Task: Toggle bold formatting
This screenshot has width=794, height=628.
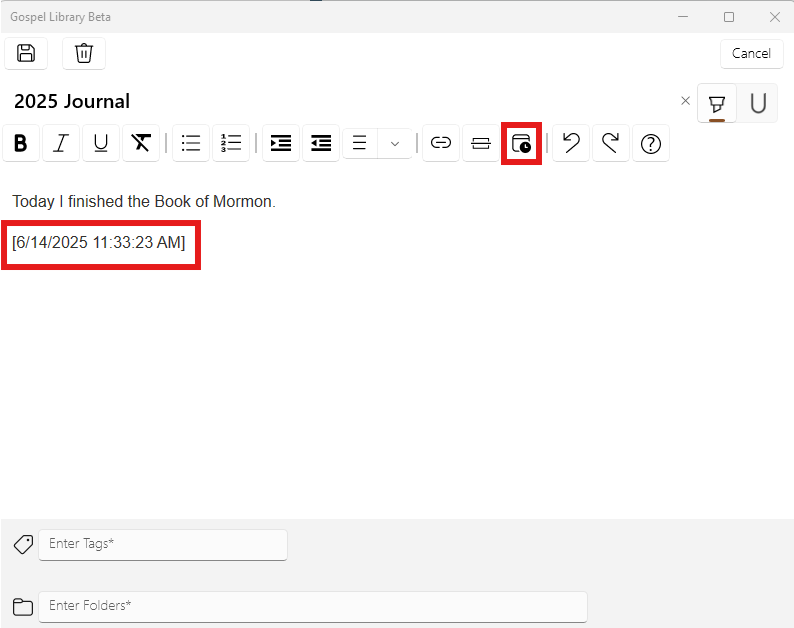Action: click(21, 143)
